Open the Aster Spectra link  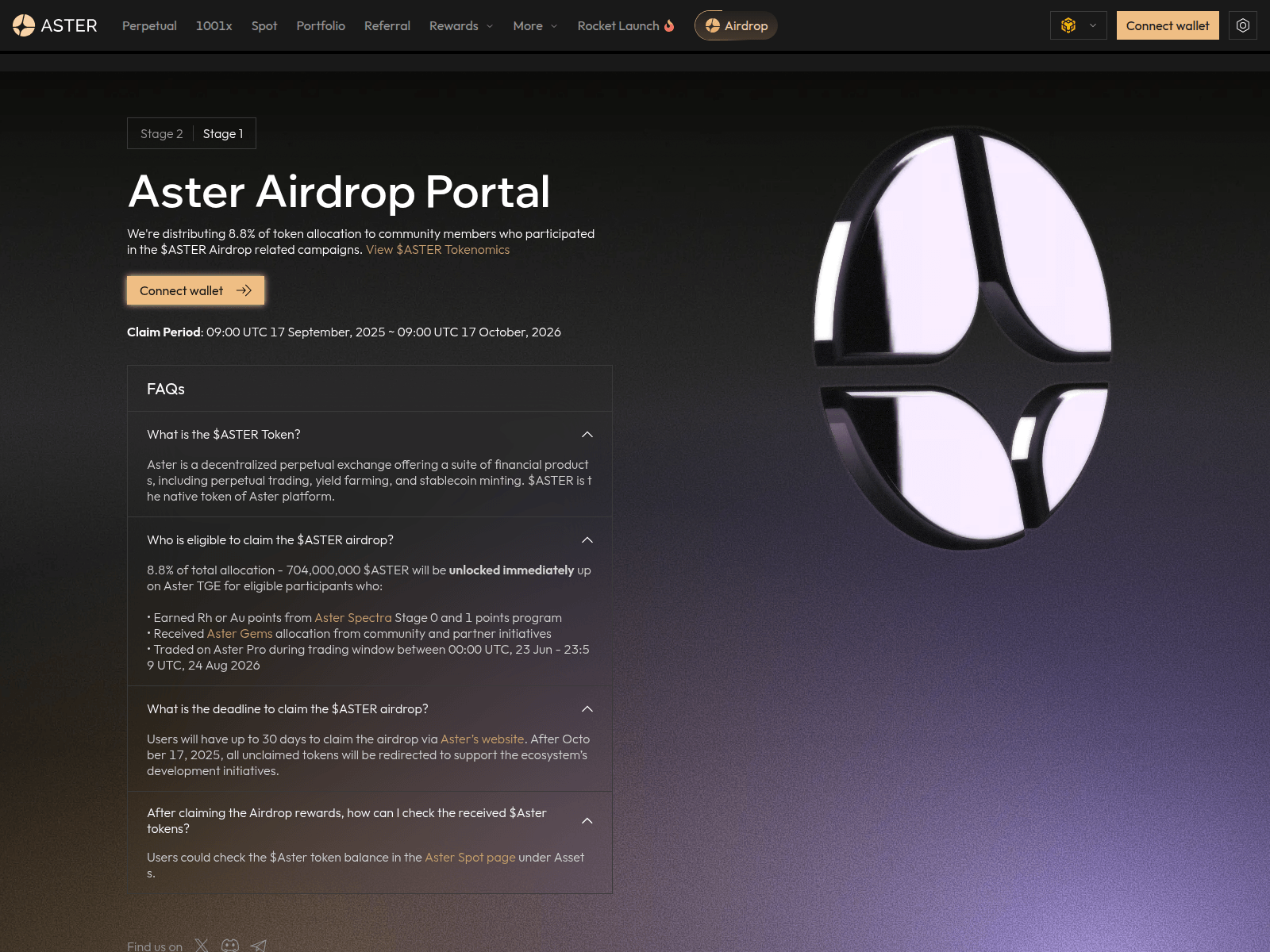tap(353, 617)
